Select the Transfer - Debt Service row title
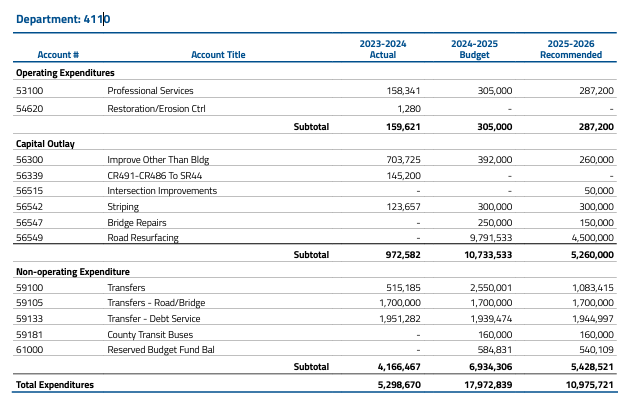 (154, 319)
